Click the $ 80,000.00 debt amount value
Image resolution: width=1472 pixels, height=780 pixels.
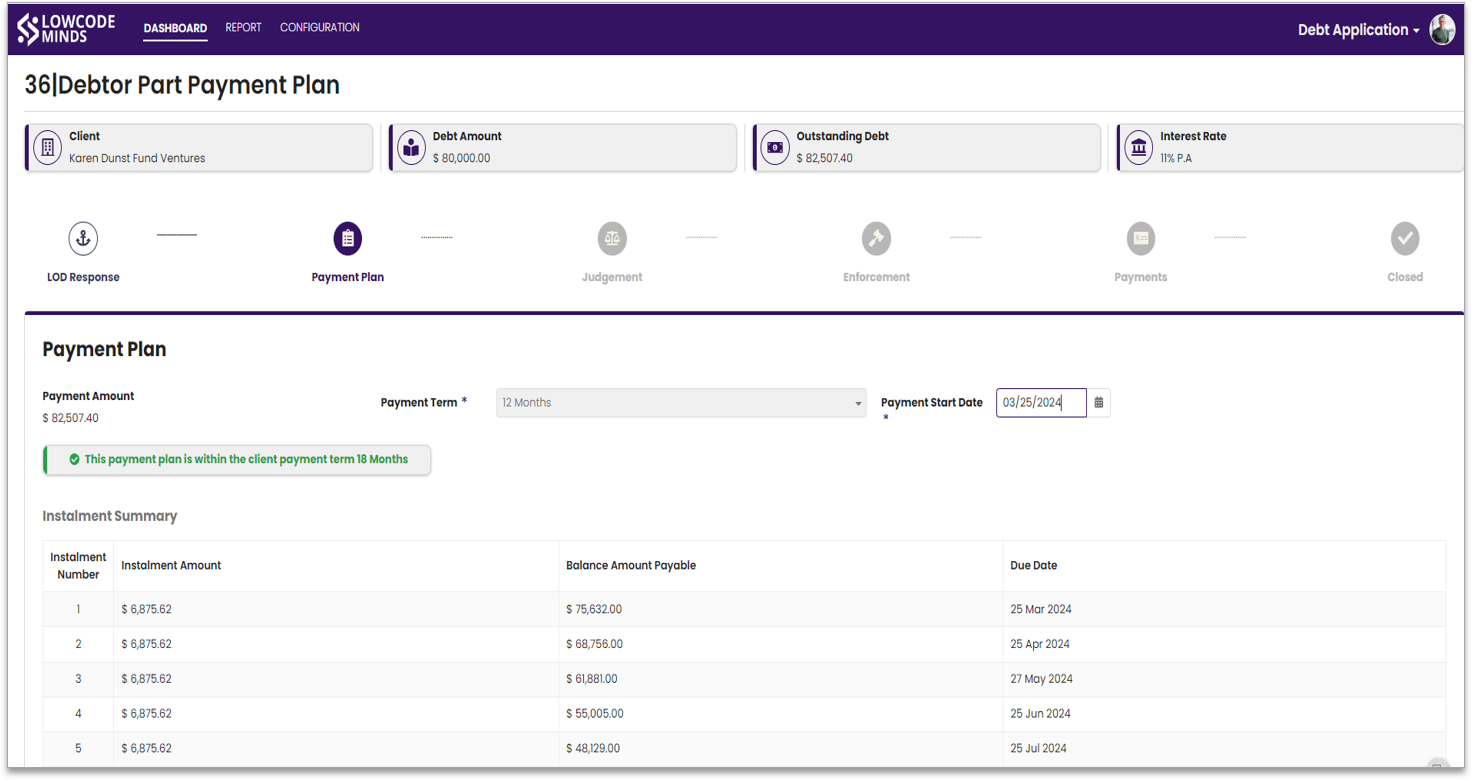pyautogui.click(x=461, y=158)
